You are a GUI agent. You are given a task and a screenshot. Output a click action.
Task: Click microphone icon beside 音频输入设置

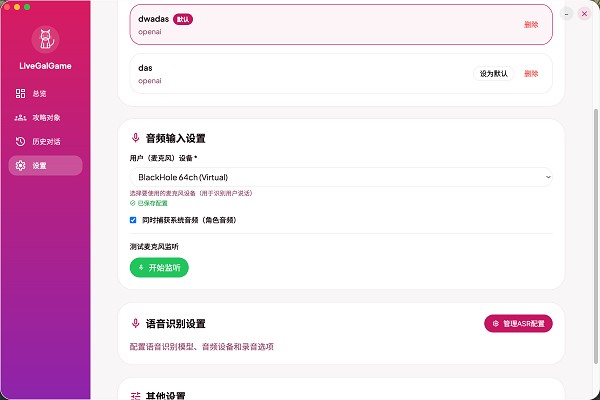tap(136, 138)
